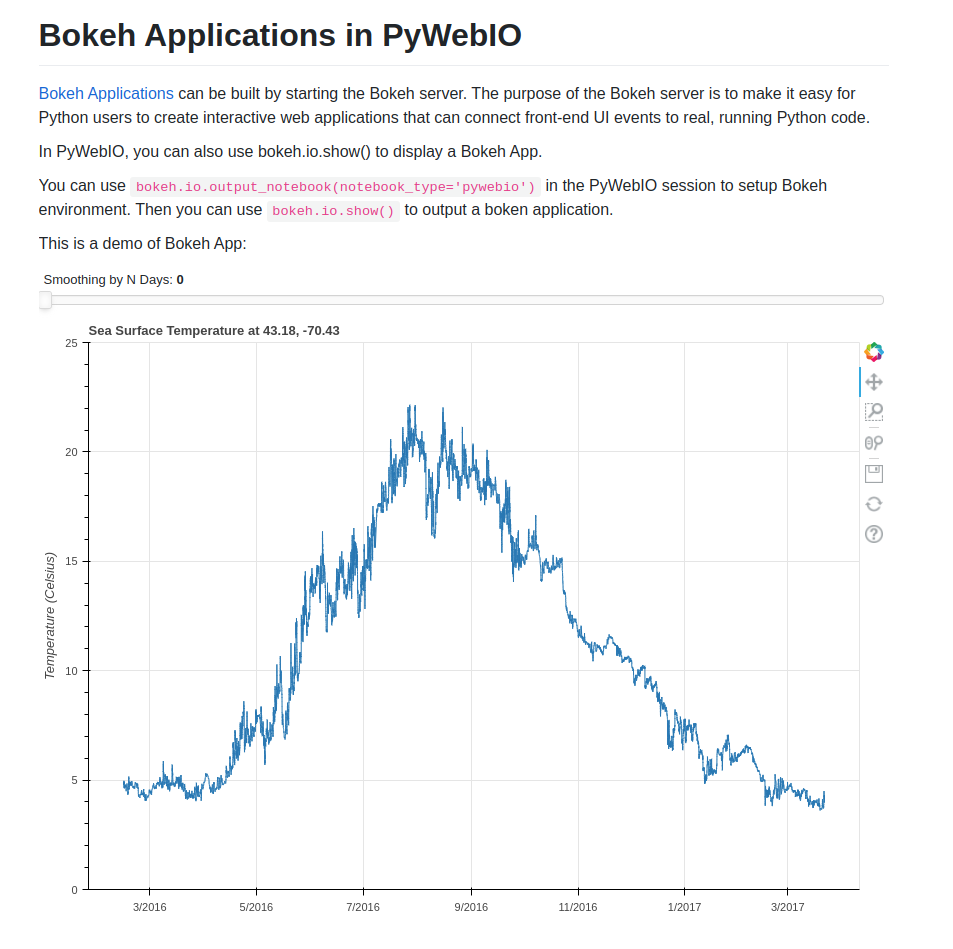Click the Temperature (Celsius) axis label
Image resolution: width=953 pixels, height=949 pixels.
tap(50, 615)
